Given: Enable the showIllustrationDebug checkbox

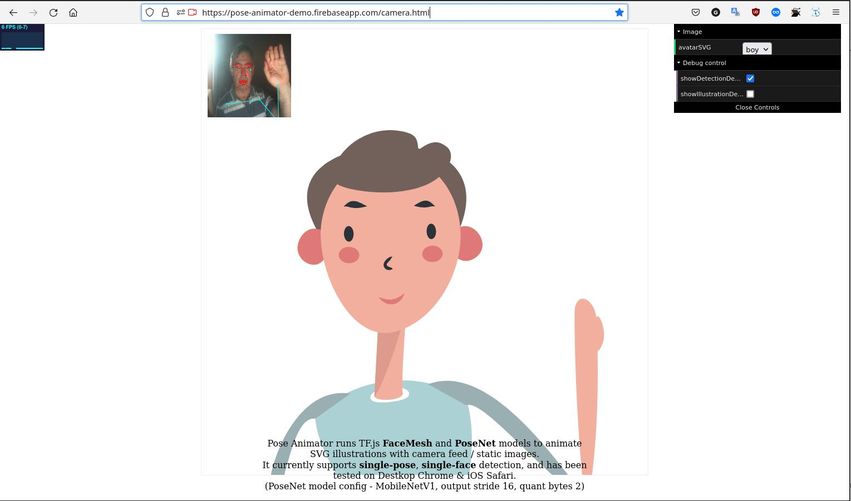Looking at the screenshot, I should pyautogui.click(x=750, y=94).
